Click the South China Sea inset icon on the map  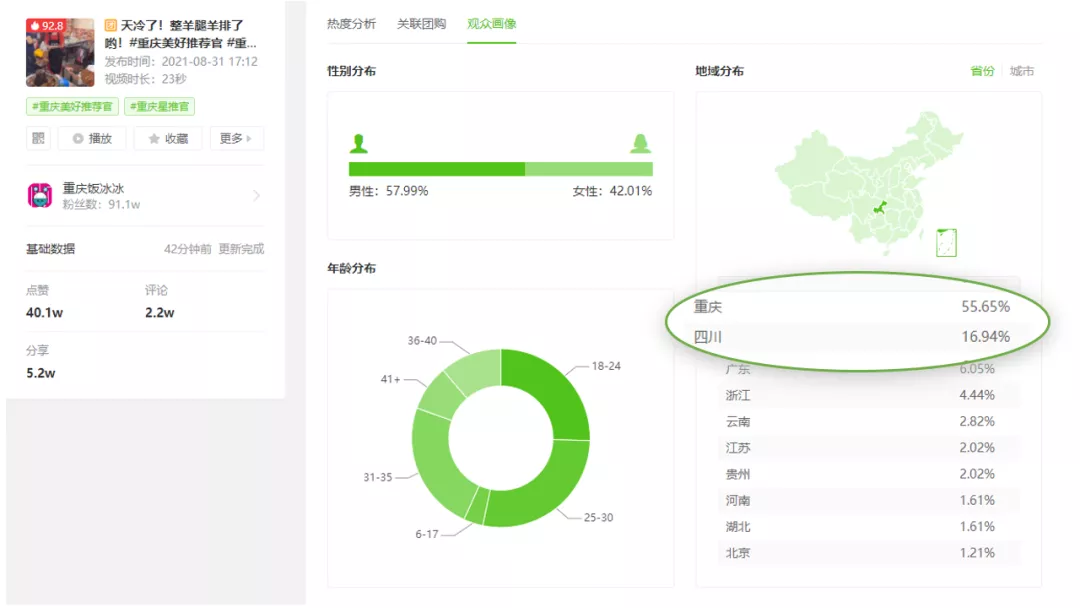pyautogui.click(x=946, y=242)
